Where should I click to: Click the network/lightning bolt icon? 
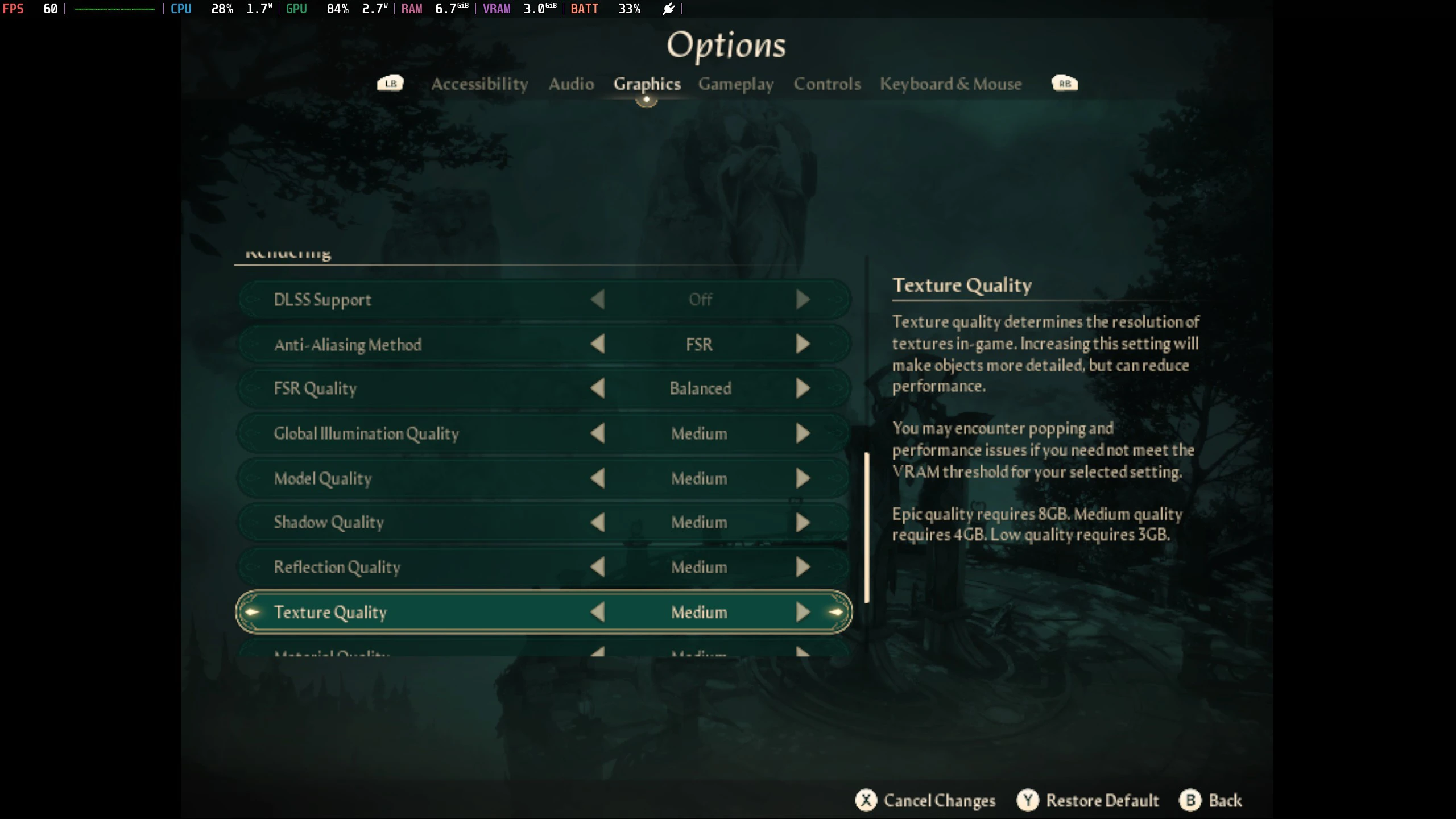tap(668, 8)
